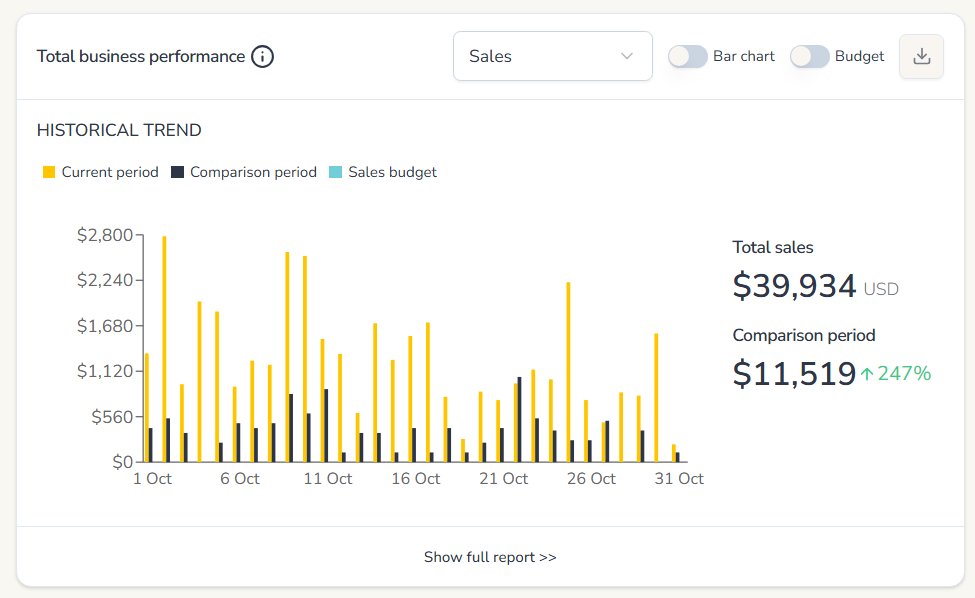Enable the Bar chart toggle

pos(687,57)
